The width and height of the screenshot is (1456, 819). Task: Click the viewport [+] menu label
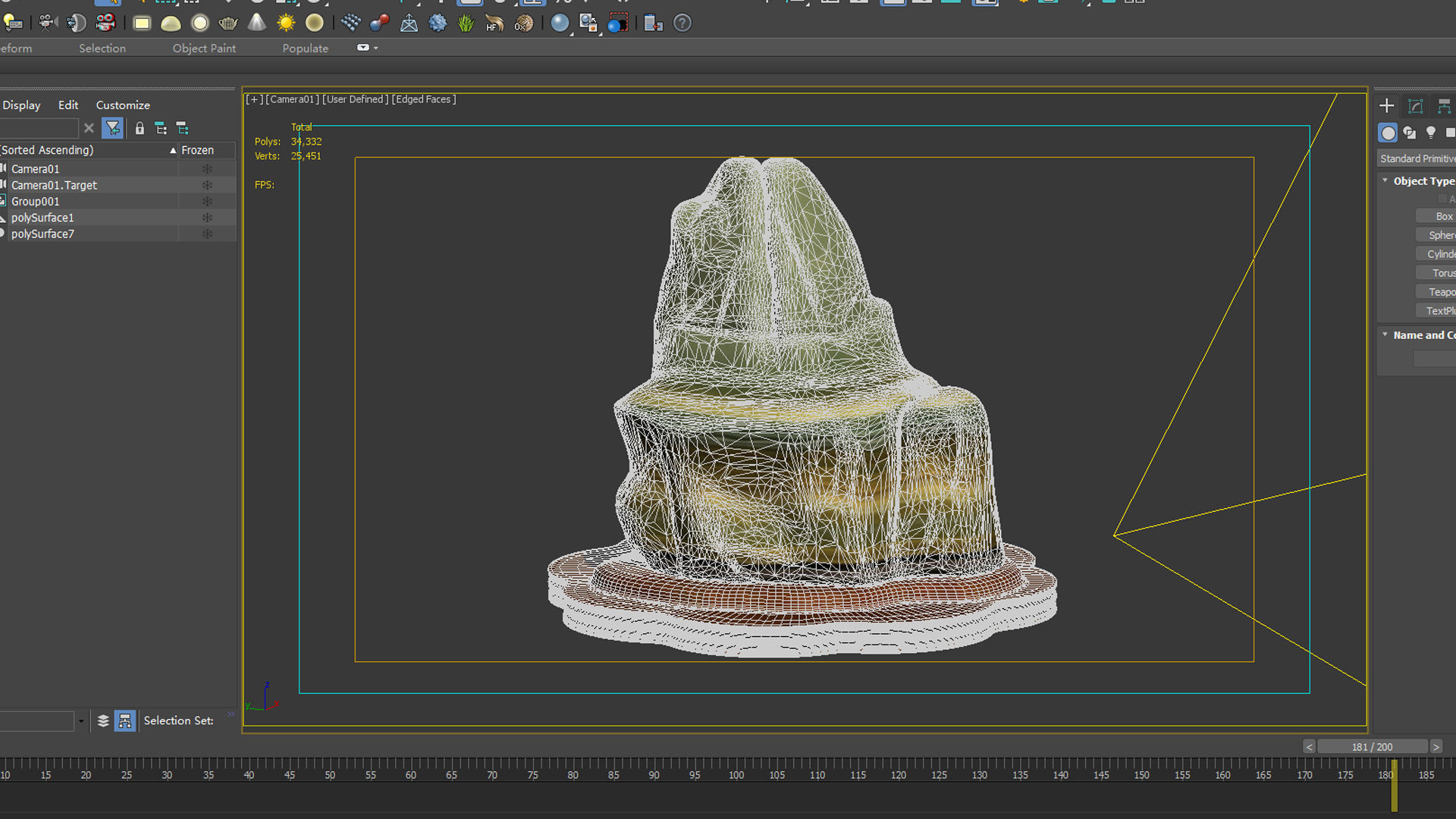coord(255,99)
